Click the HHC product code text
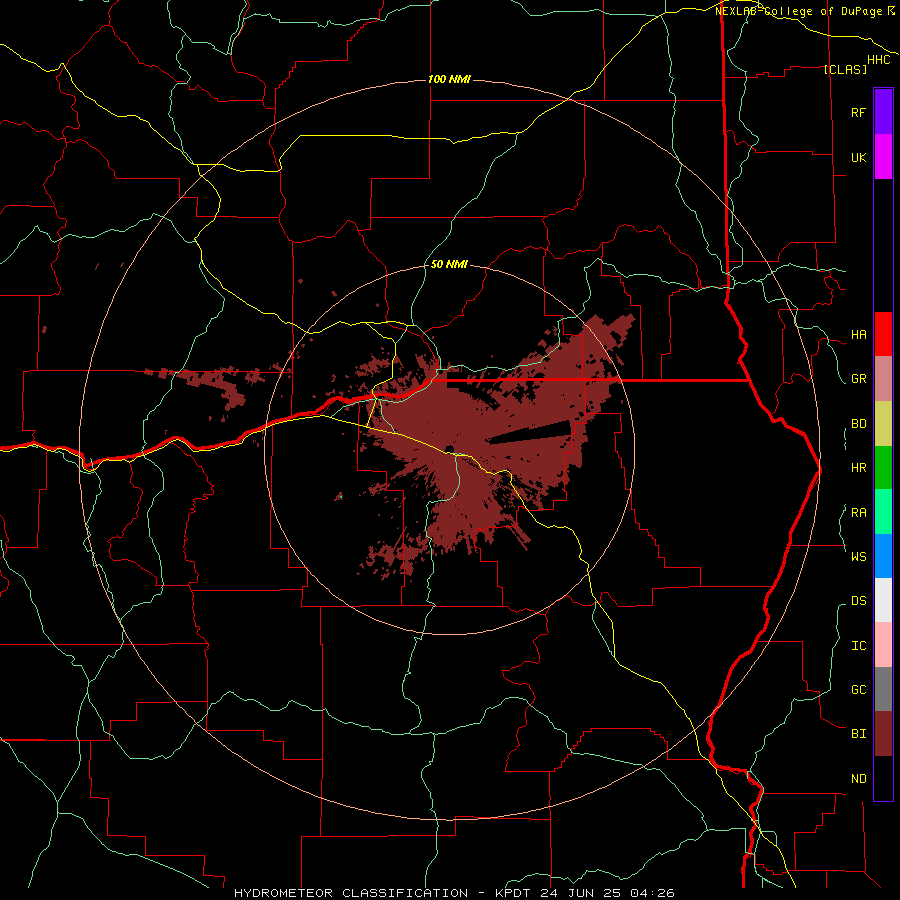Viewport: 900px width, 900px height. (x=878, y=60)
